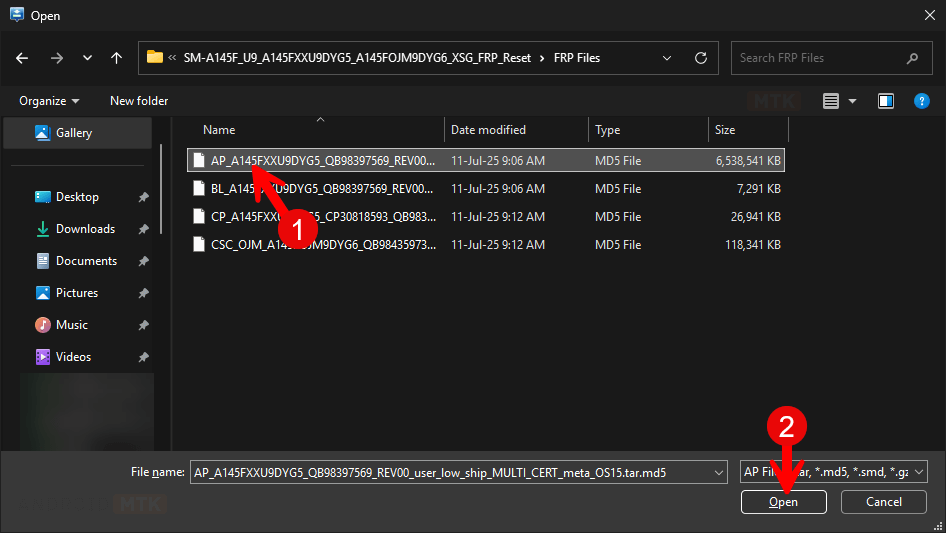Open the Downloads folder in sidebar
This screenshot has width=946, height=533.
pyautogui.click(x=85, y=229)
